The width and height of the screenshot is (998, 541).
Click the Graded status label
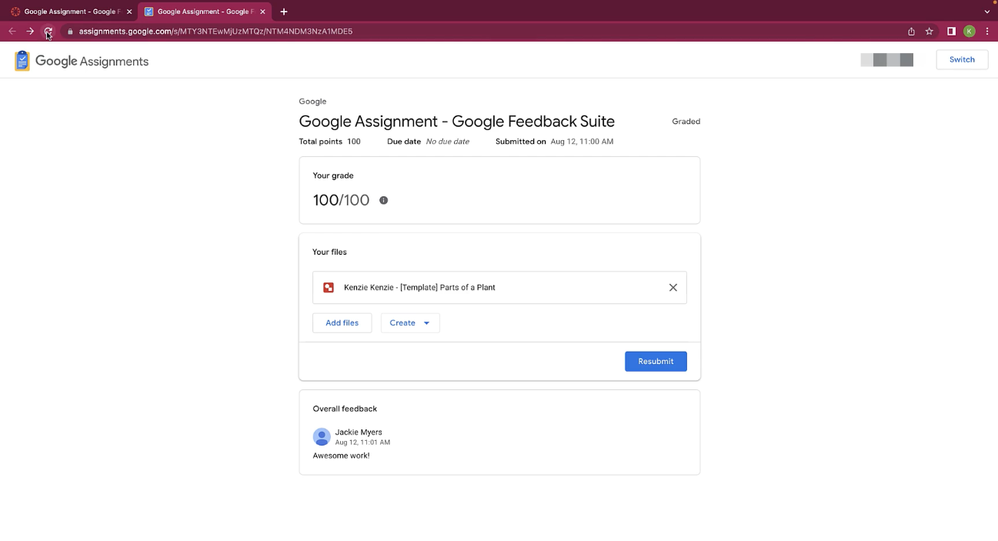pyautogui.click(x=686, y=122)
